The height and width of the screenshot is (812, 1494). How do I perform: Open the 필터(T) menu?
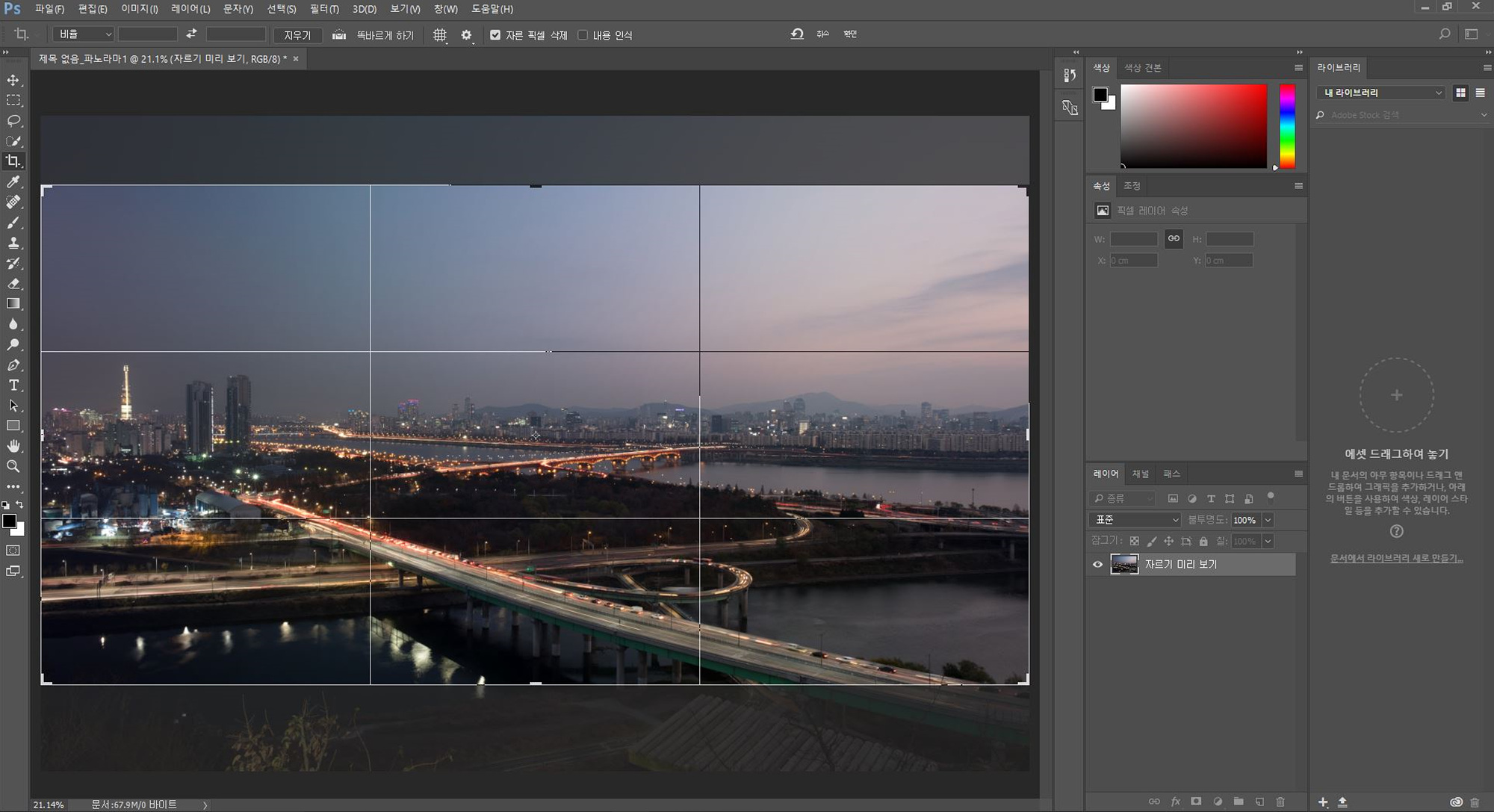(x=324, y=9)
